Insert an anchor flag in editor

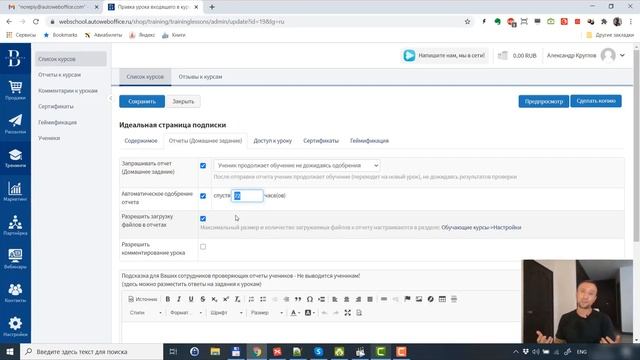pyautogui.click(x=407, y=299)
